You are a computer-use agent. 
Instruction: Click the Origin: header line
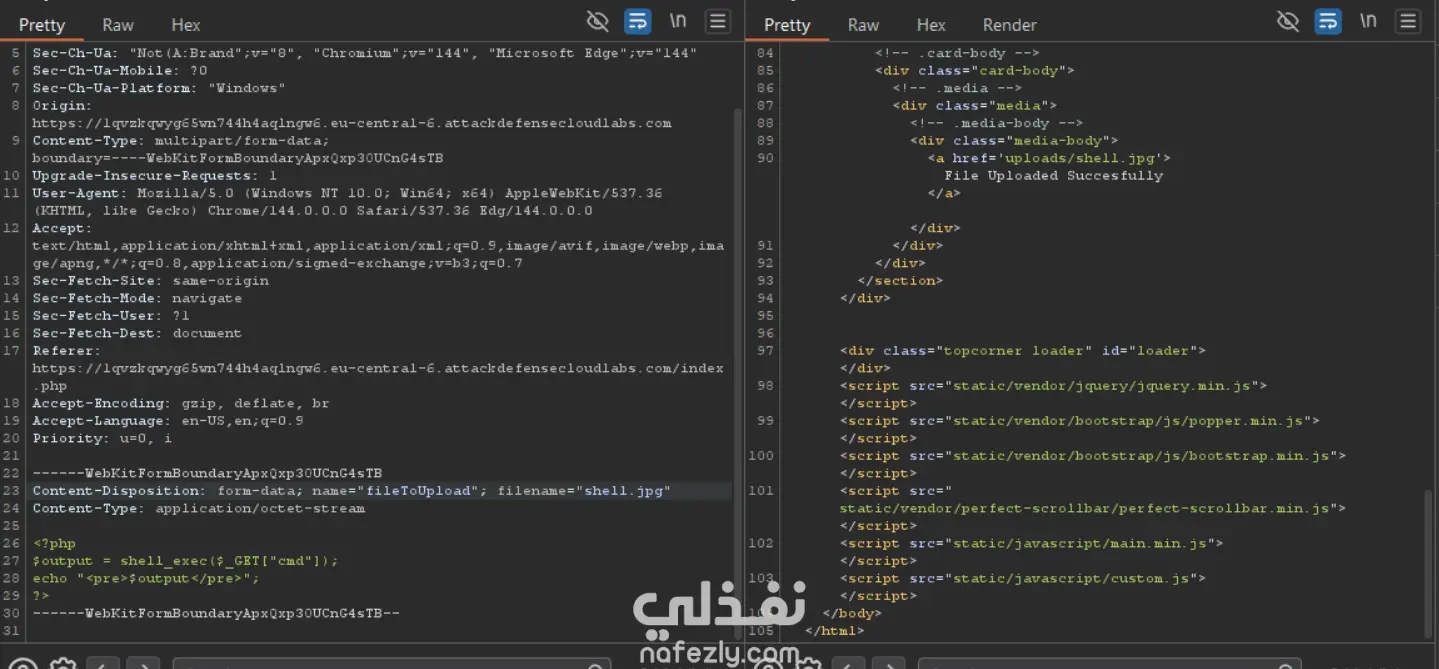62,106
